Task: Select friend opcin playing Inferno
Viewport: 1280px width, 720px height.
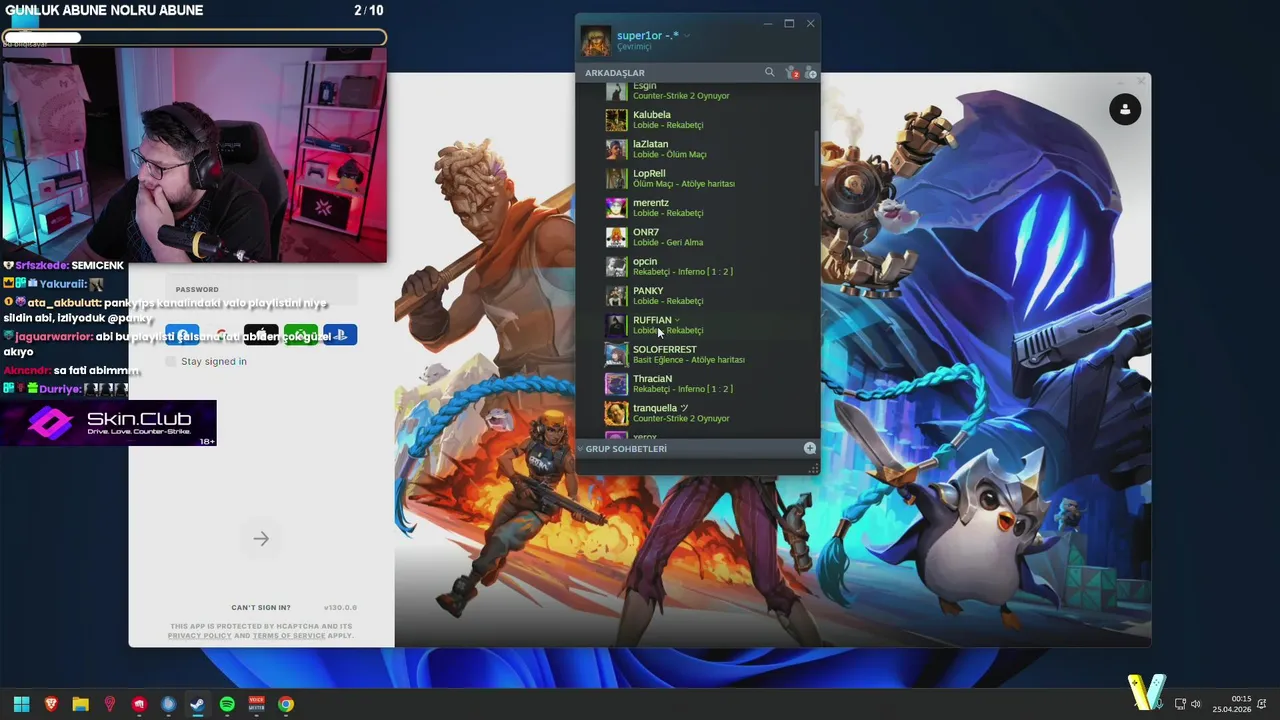Action: (x=698, y=266)
